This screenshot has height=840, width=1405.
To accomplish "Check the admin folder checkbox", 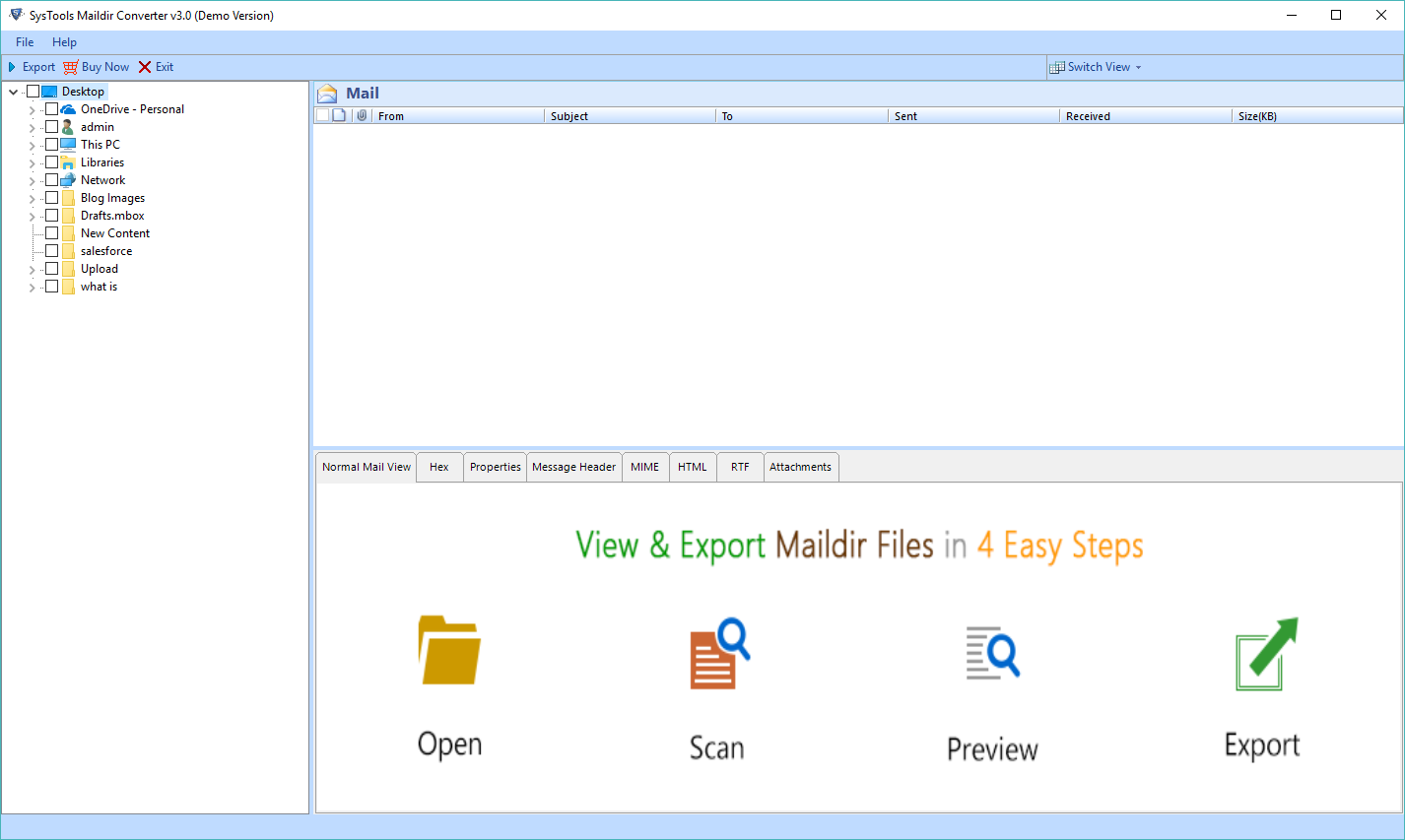I will (51, 127).
